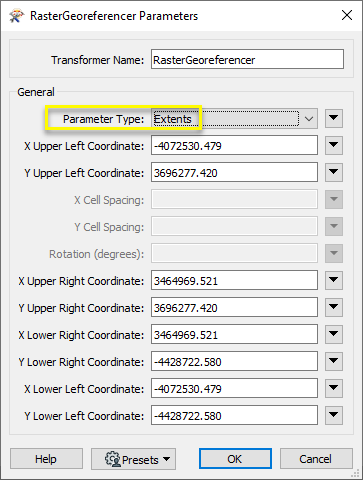Open the arrow menu for Y Upper Left Coordinate

pos(334,172)
